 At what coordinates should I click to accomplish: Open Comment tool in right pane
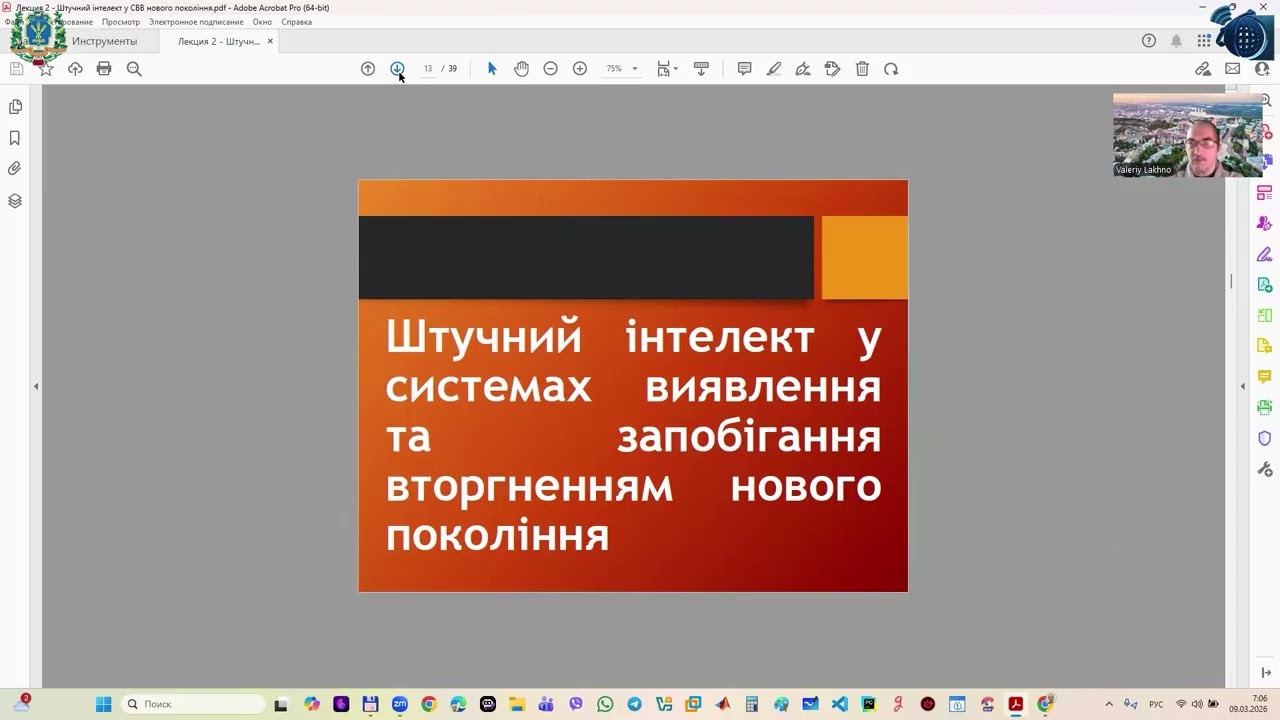point(1264,377)
